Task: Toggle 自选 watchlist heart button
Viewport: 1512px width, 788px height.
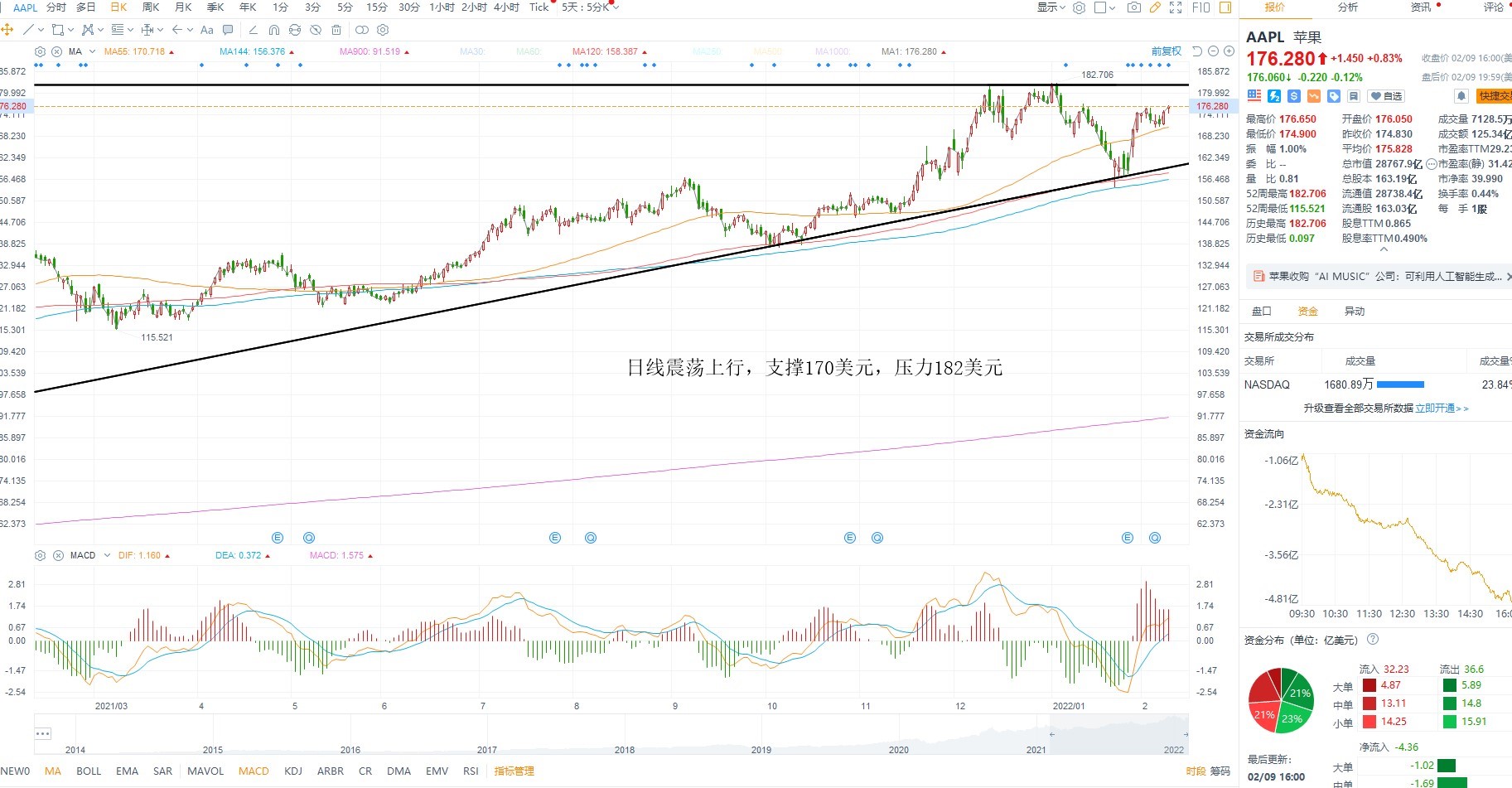Action: click(1386, 96)
